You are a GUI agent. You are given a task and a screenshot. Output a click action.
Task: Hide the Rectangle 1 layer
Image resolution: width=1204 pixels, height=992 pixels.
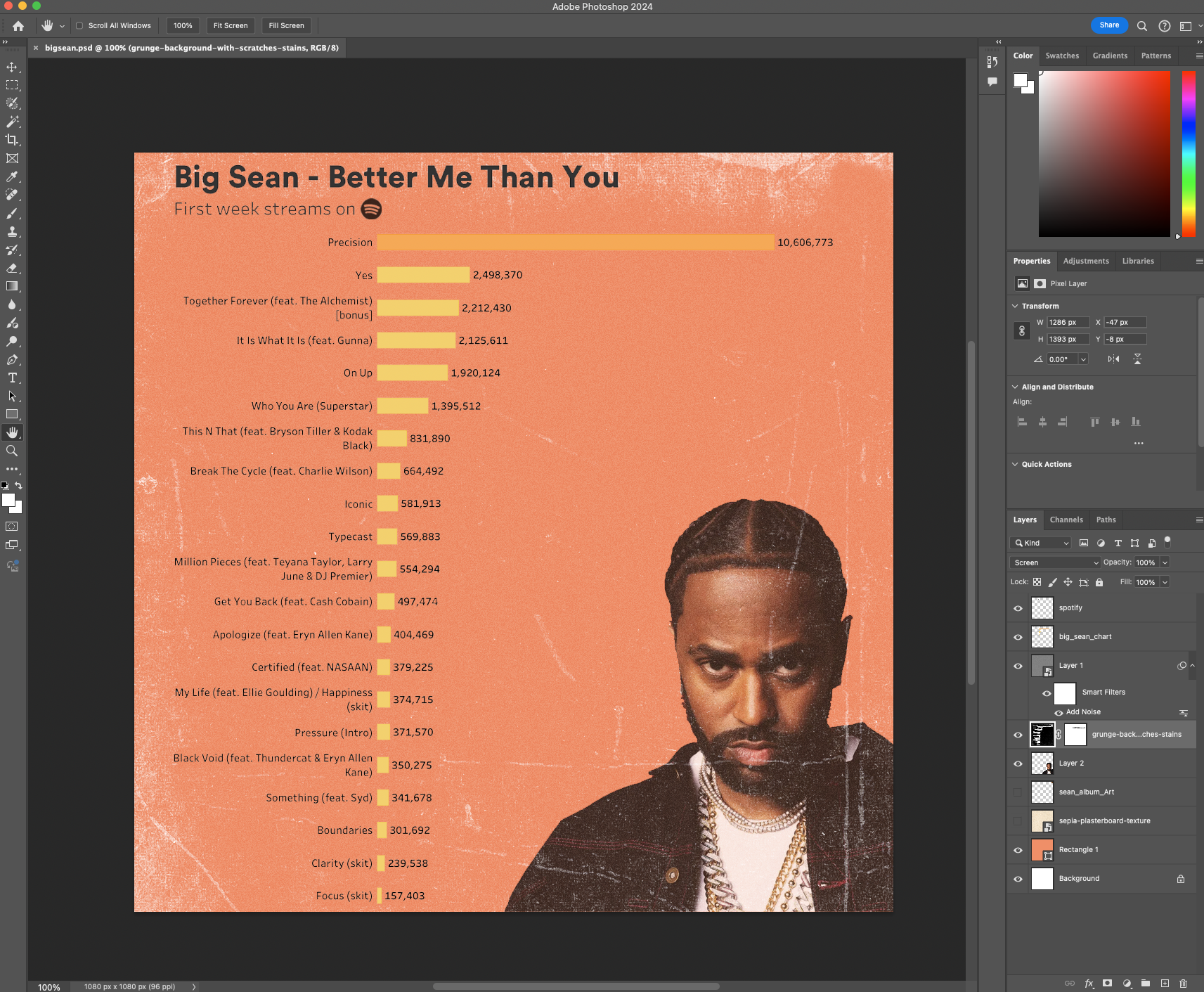coord(1018,850)
